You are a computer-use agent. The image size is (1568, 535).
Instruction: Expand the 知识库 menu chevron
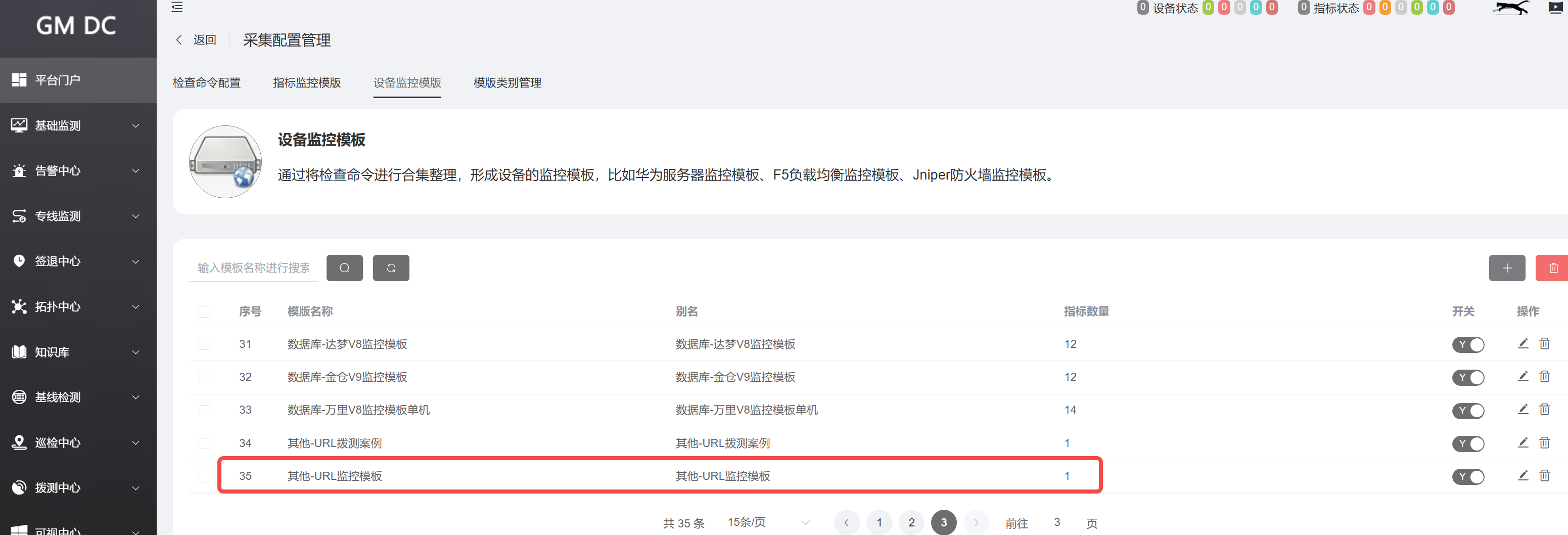(x=136, y=352)
